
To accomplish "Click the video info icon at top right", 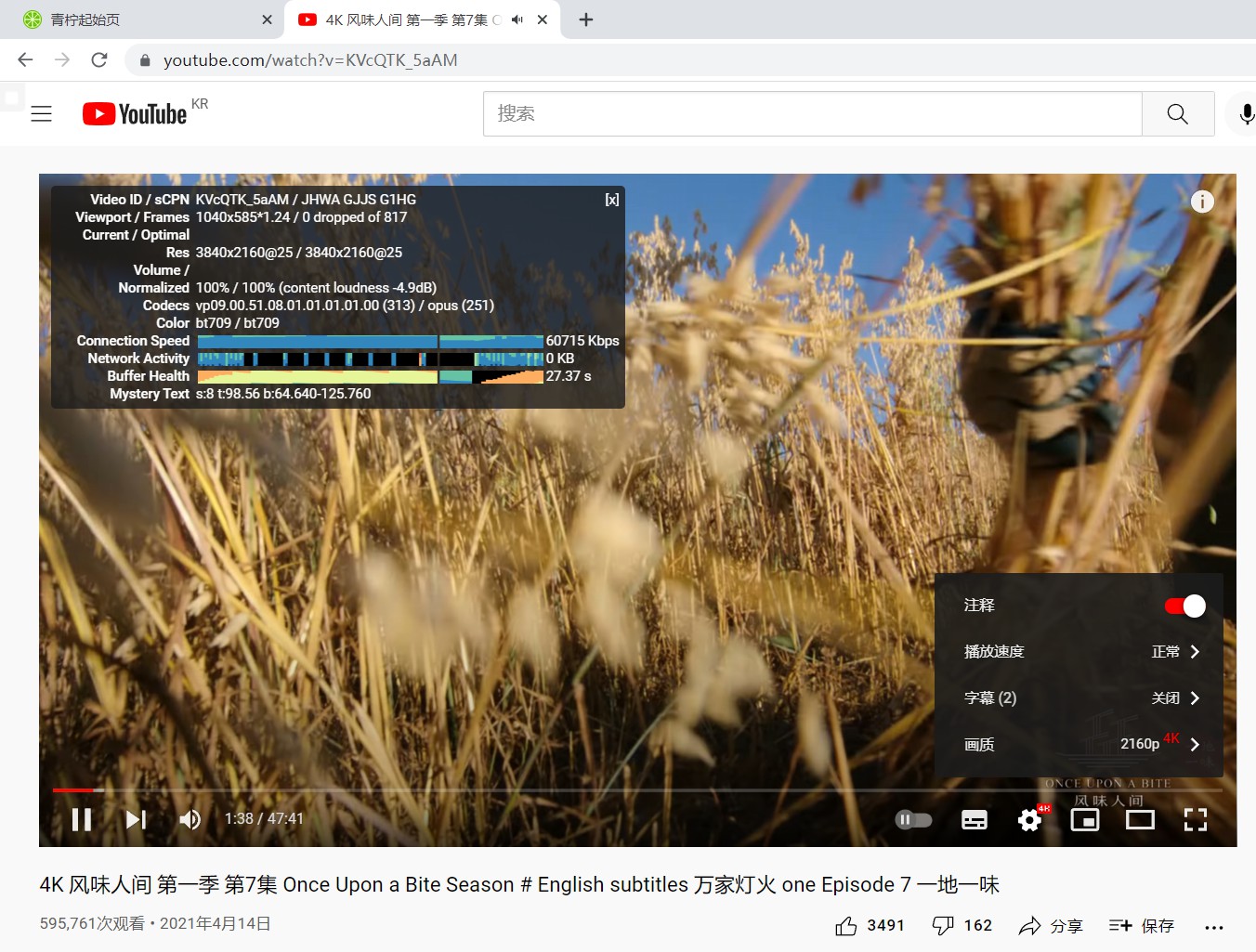I will click(1201, 201).
